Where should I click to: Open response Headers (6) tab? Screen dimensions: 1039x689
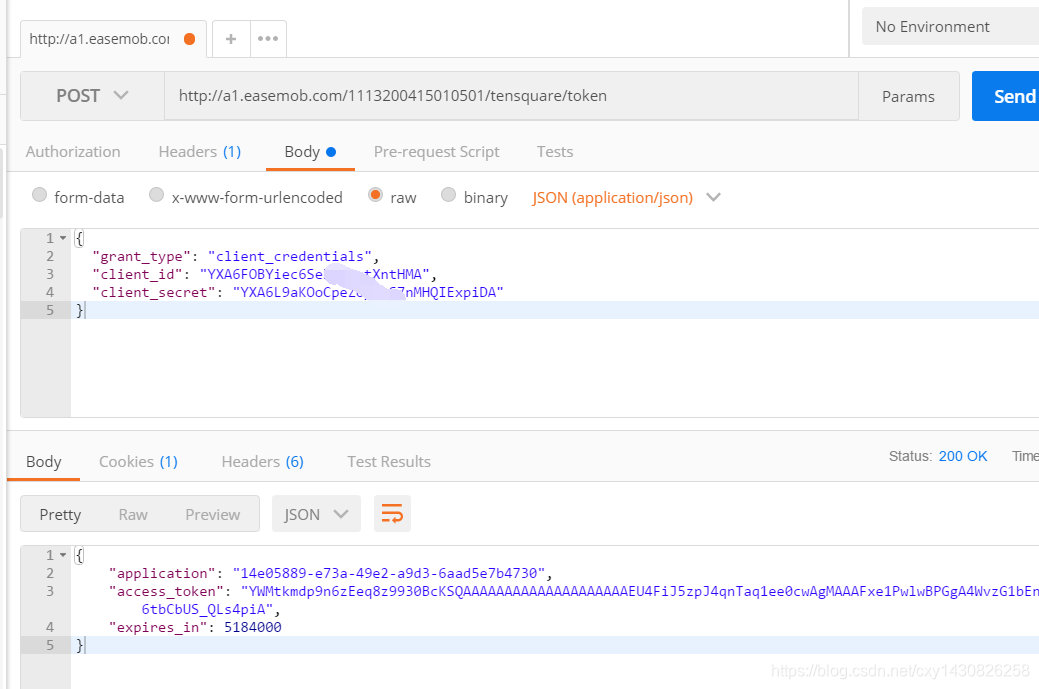pos(262,462)
